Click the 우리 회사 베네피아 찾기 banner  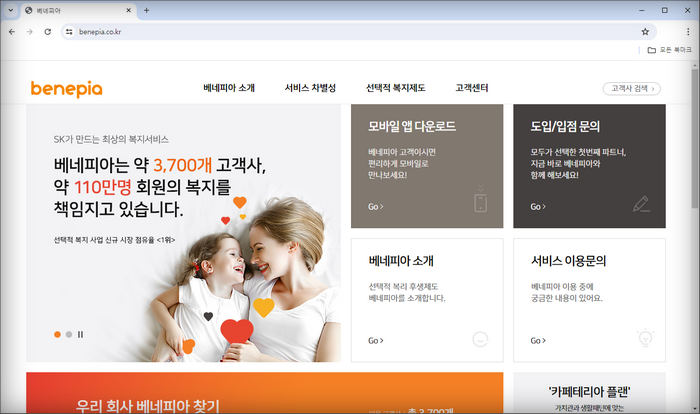coord(264,393)
